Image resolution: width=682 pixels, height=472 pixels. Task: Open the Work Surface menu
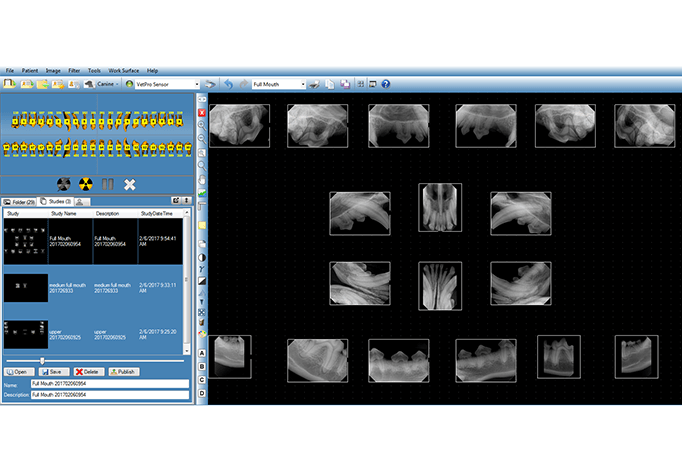pyautogui.click(x=124, y=70)
